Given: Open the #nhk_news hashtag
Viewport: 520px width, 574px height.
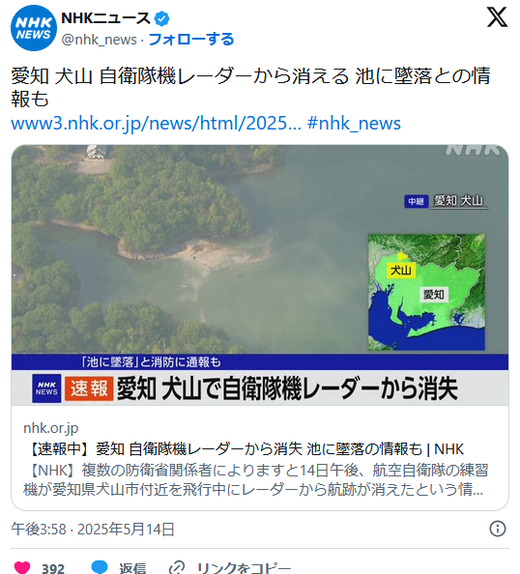Looking at the screenshot, I should (354, 123).
